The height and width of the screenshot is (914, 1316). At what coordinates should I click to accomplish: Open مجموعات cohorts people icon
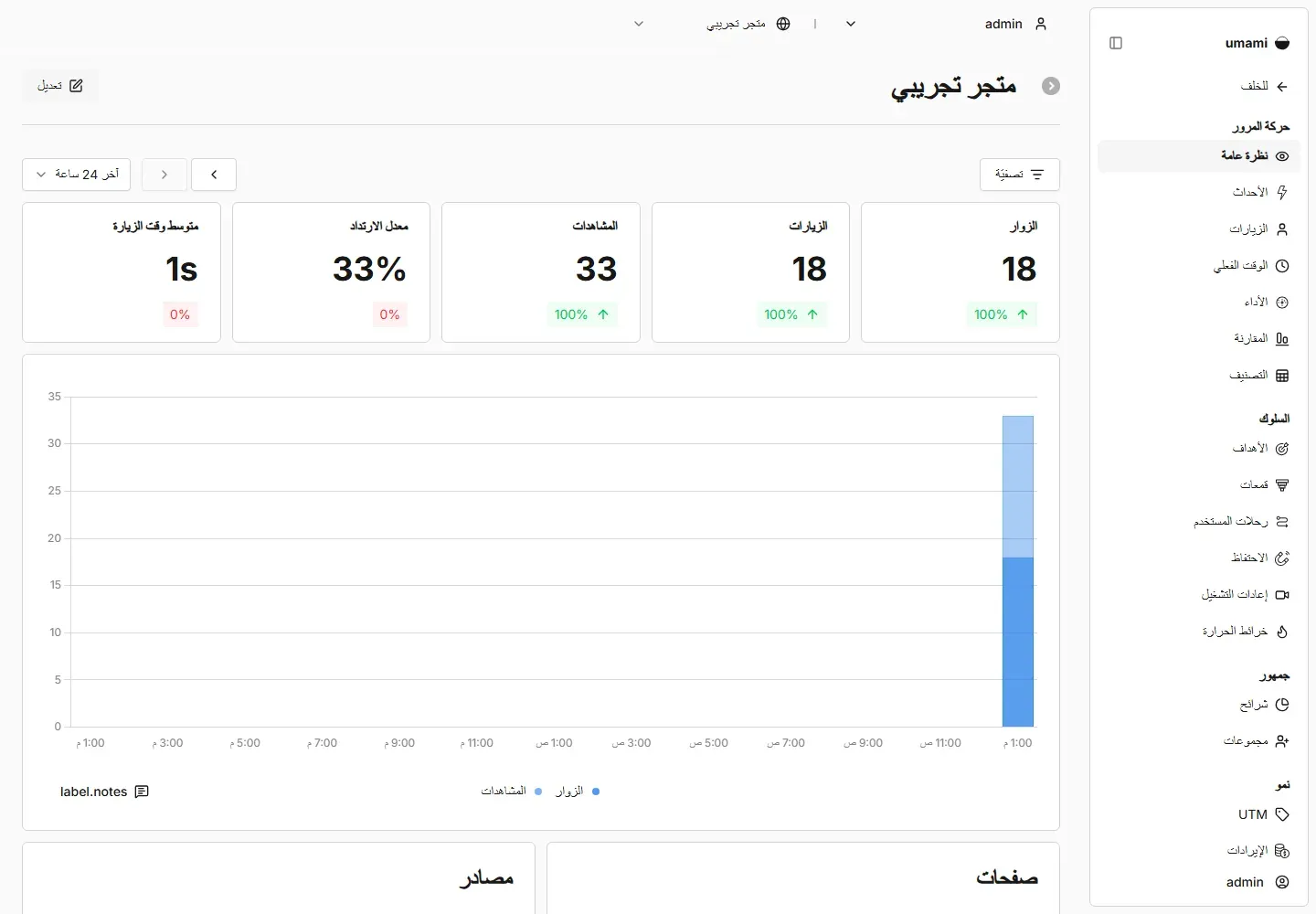point(1282,741)
